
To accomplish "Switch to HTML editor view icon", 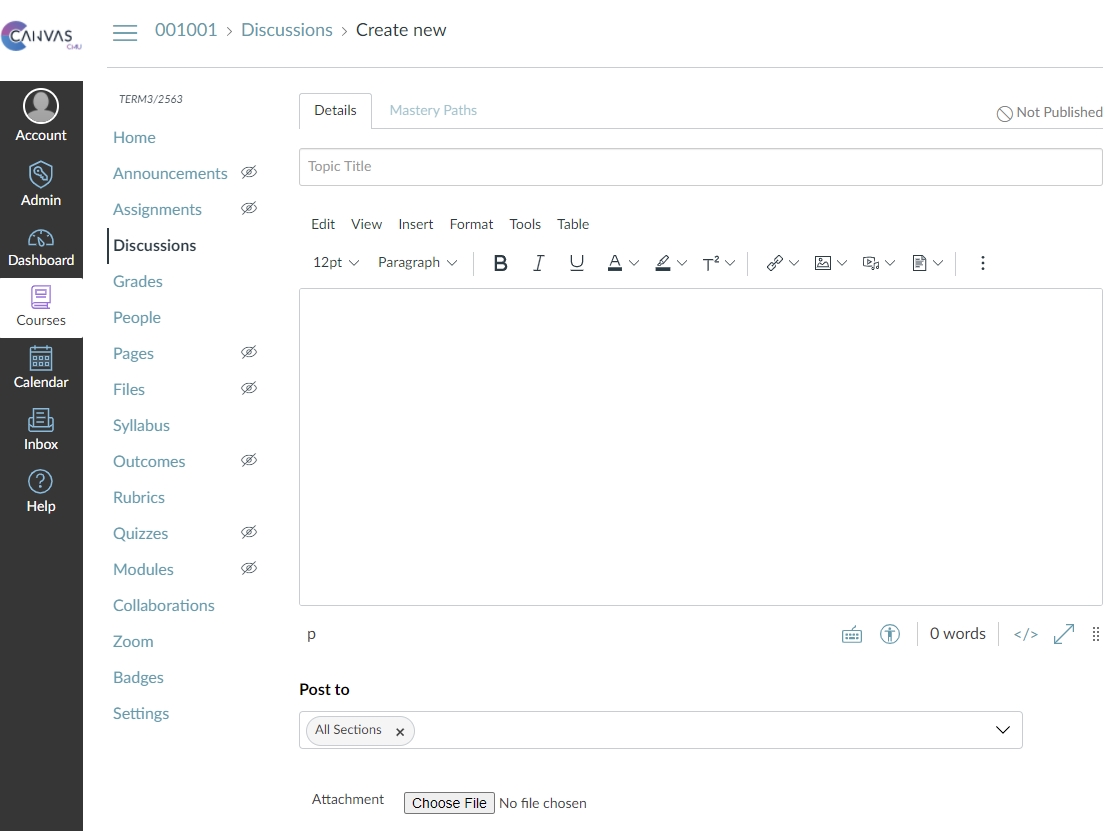I will 1025,634.
